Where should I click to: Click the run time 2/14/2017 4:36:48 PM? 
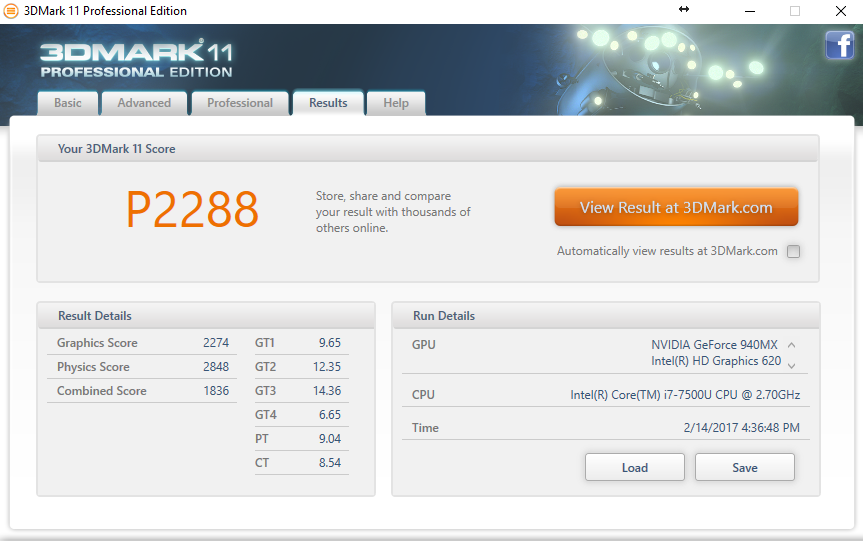point(741,428)
